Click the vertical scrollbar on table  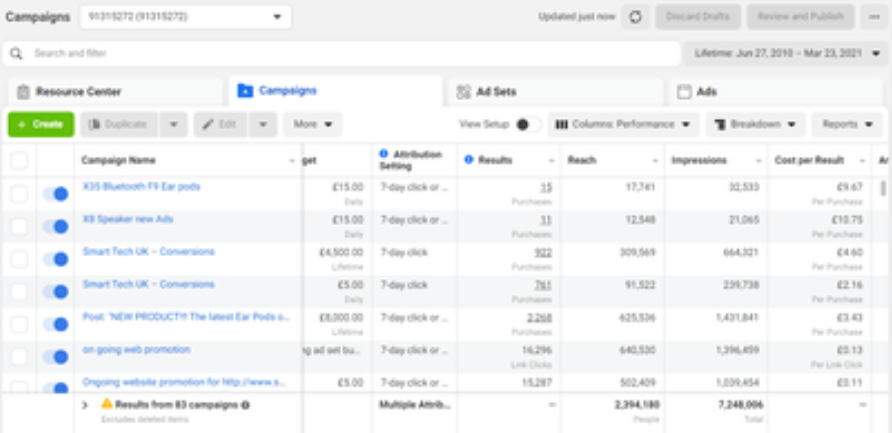[883, 188]
